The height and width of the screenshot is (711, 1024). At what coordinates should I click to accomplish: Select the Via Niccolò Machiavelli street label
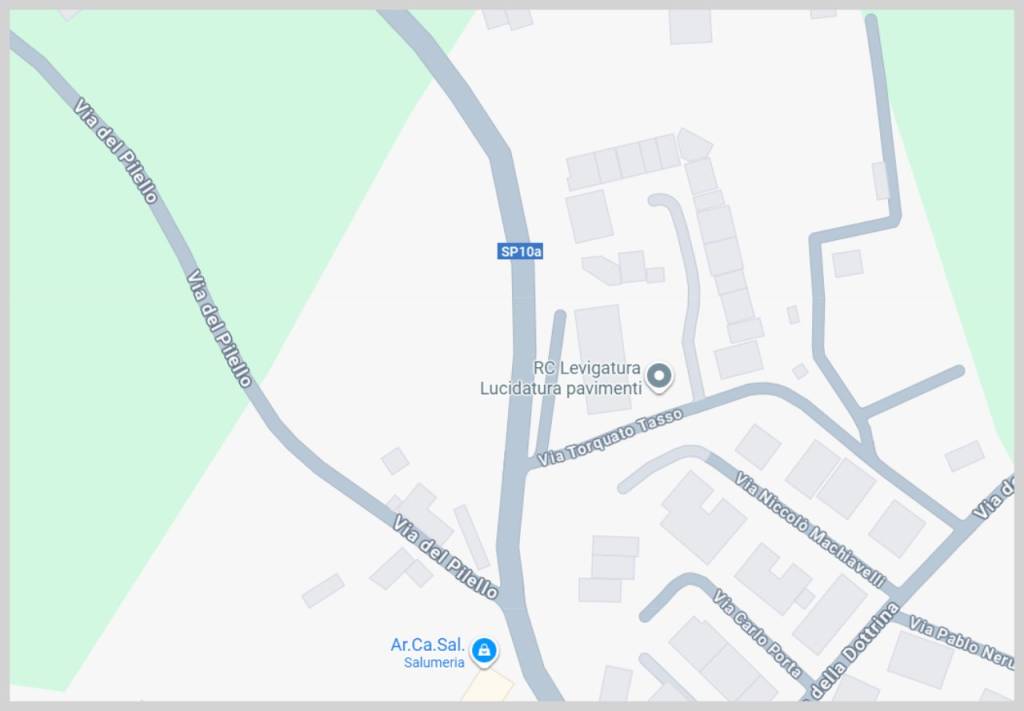(810, 529)
